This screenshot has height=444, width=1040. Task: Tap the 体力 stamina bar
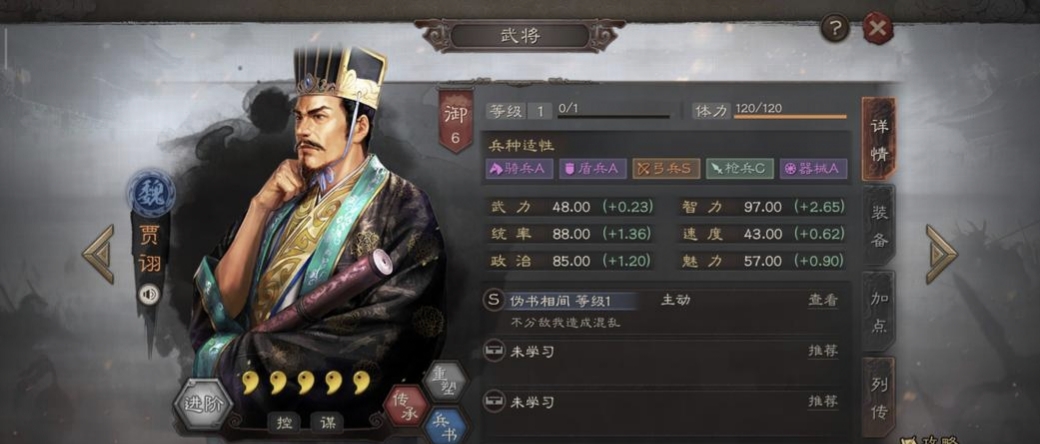pyautogui.click(x=790, y=117)
